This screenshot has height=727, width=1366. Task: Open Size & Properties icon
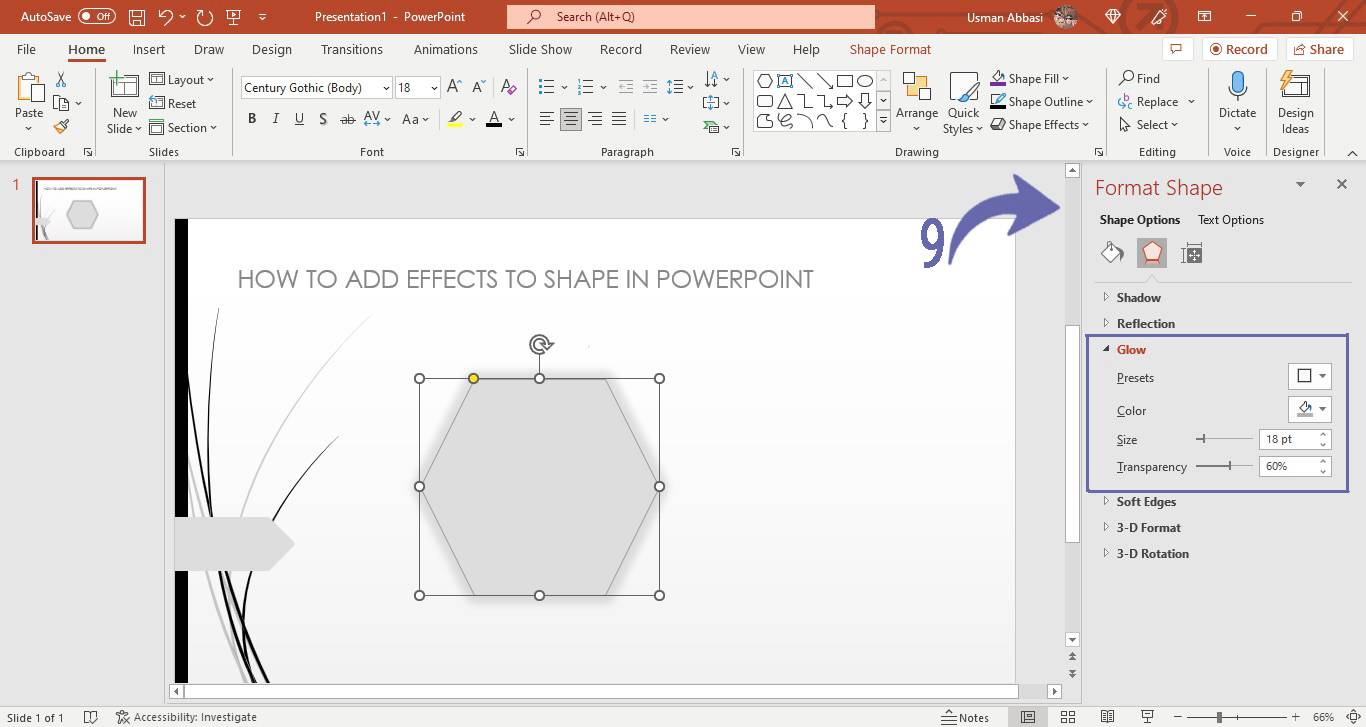(1191, 254)
